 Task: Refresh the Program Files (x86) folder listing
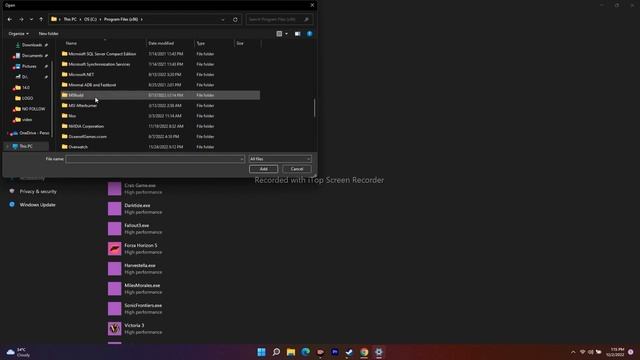[235, 19]
